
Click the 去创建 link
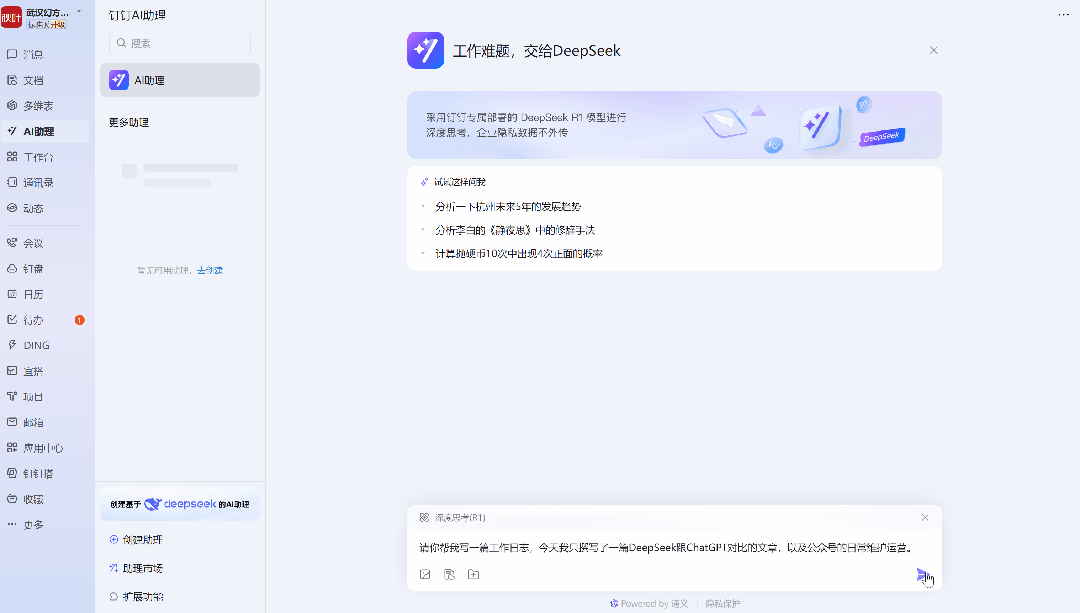[210, 270]
